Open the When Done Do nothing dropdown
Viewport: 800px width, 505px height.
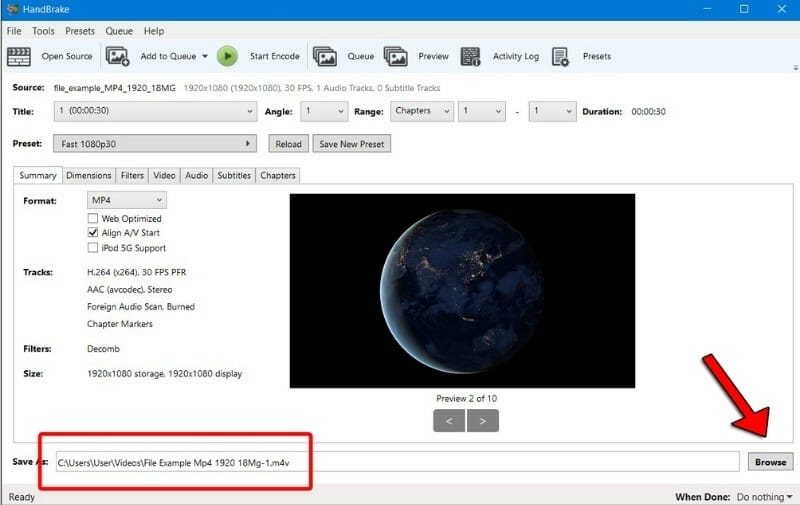tap(764, 497)
